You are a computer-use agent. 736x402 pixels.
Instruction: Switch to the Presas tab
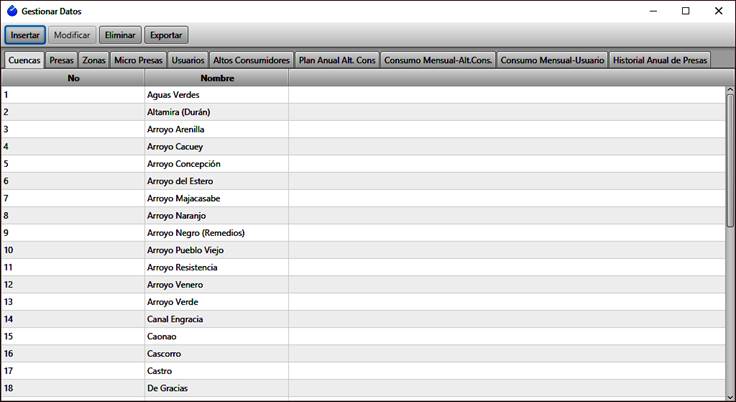click(61, 60)
